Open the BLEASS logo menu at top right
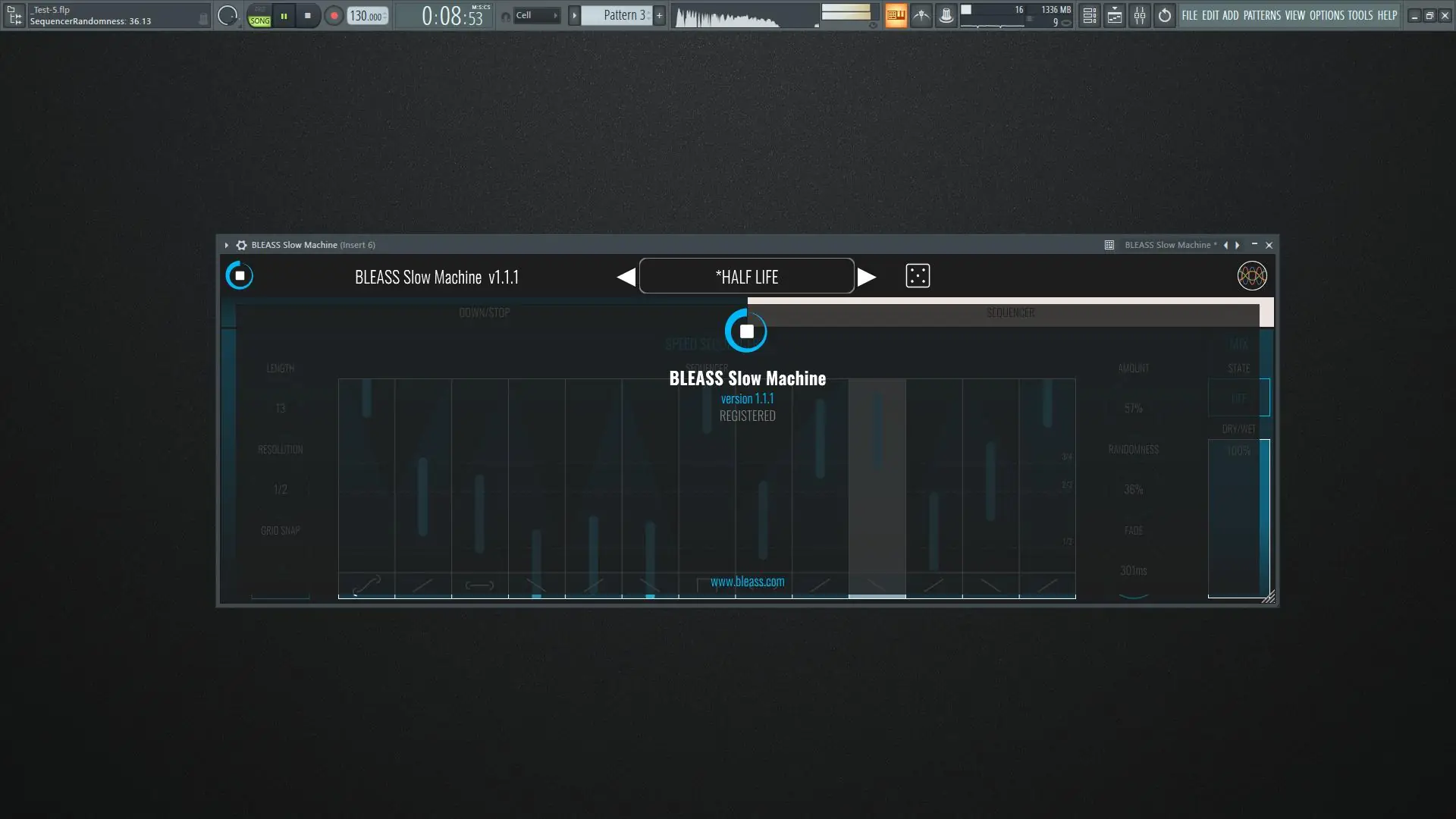This screenshot has height=819, width=1456. 1251,276
